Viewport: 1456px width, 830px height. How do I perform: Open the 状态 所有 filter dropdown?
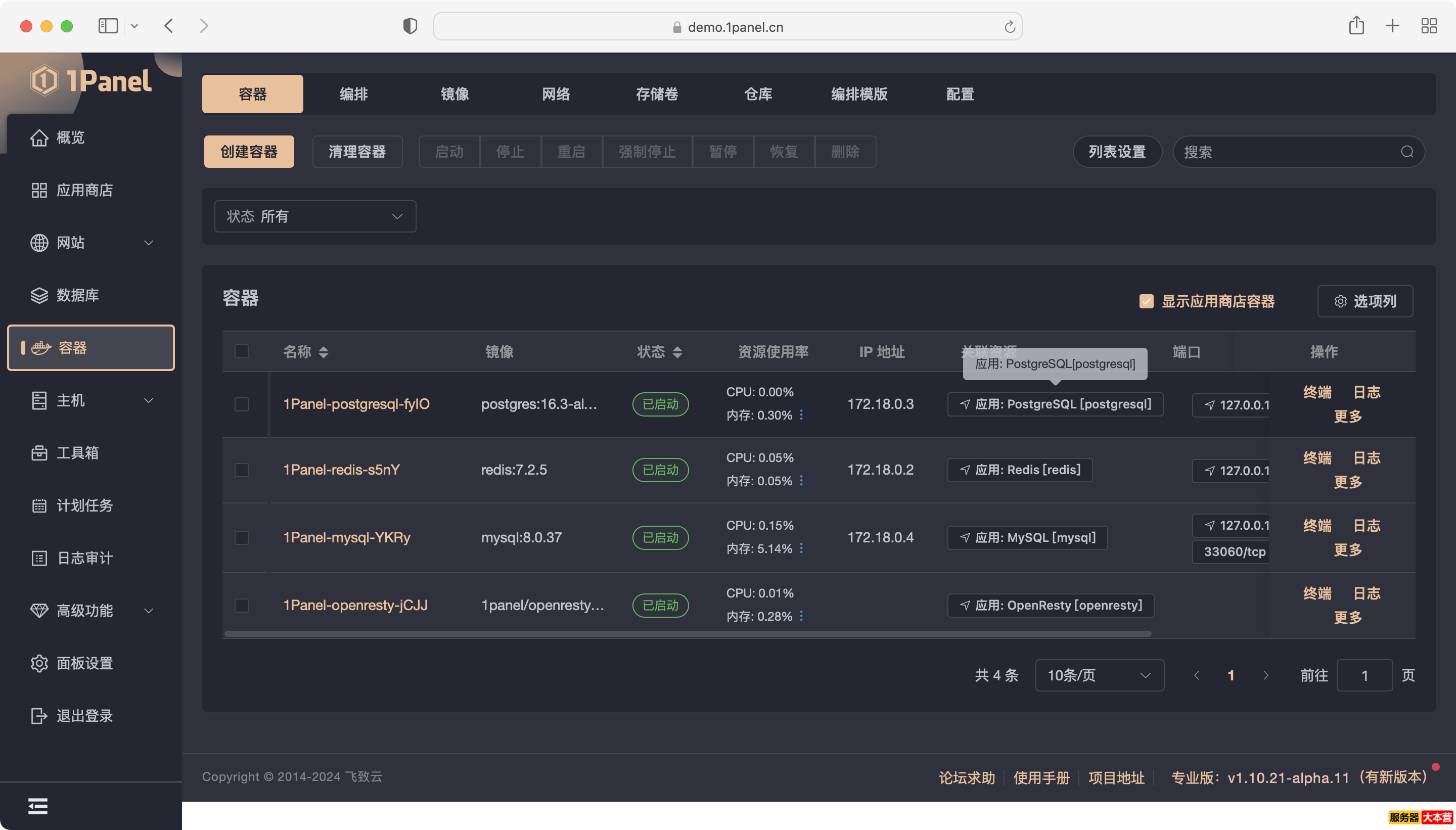coord(314,217)
